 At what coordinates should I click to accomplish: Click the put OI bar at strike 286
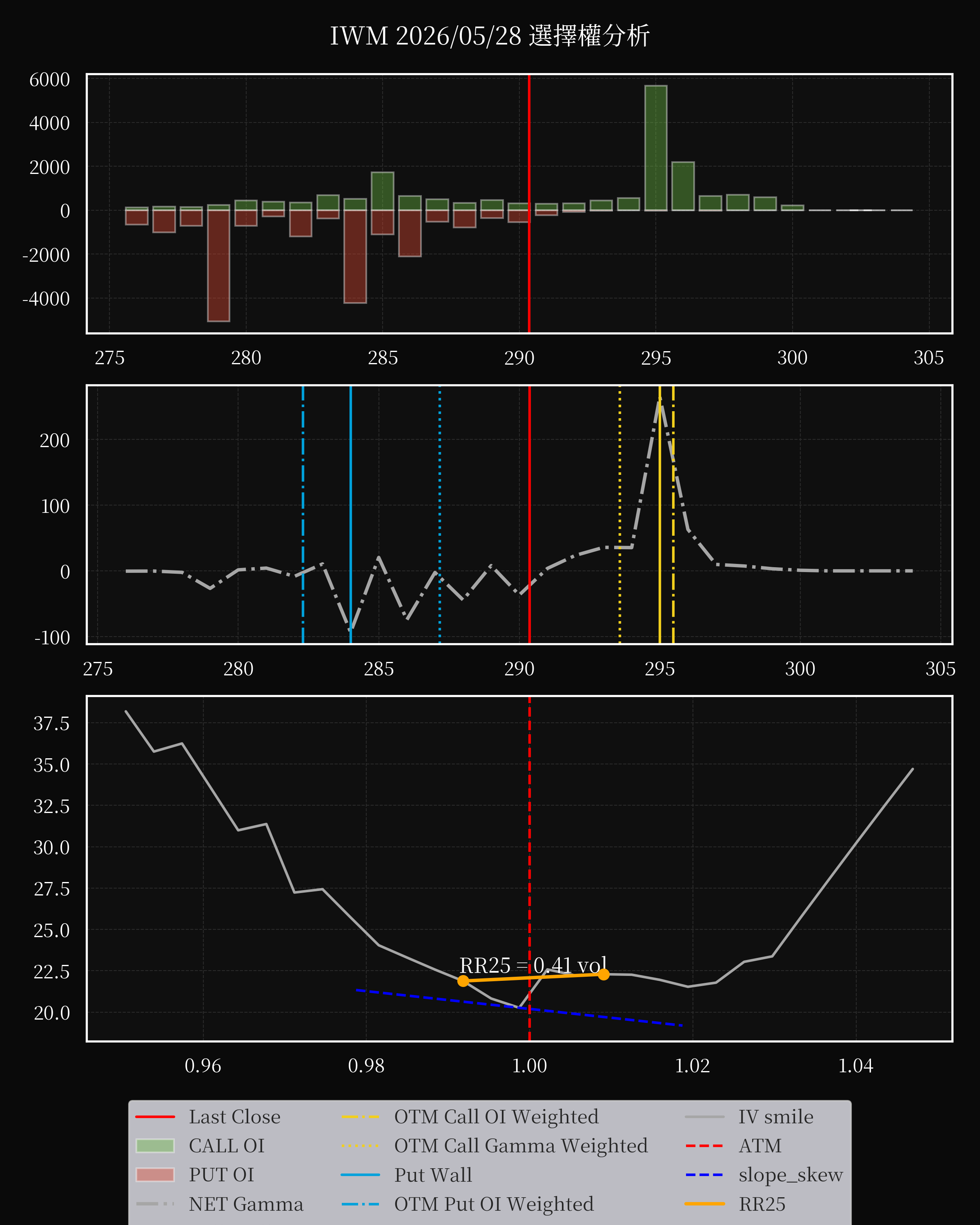pyautogui.click(x=410, y=234)
